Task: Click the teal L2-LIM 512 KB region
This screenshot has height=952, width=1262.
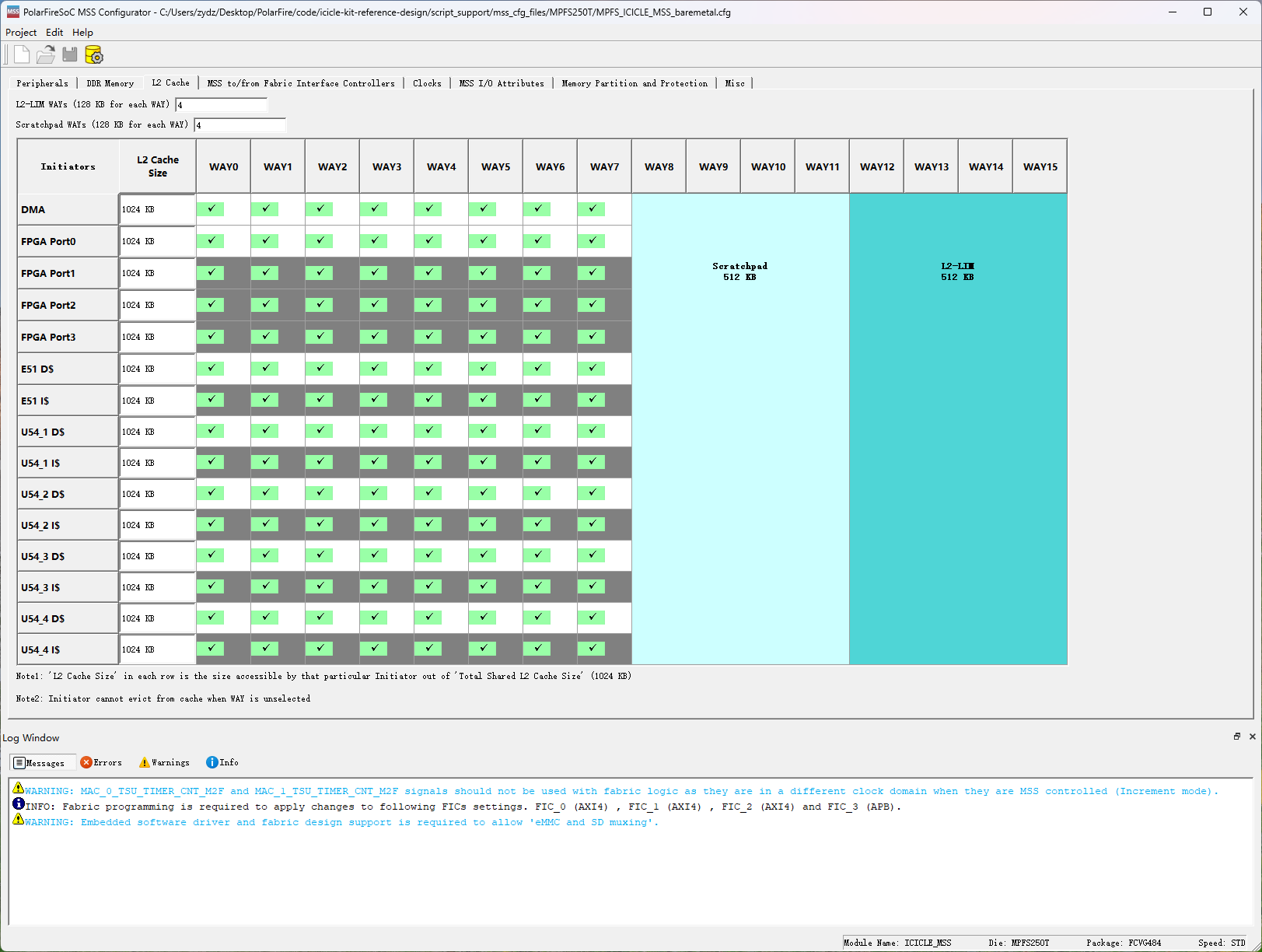Action: tap(958, 429)
